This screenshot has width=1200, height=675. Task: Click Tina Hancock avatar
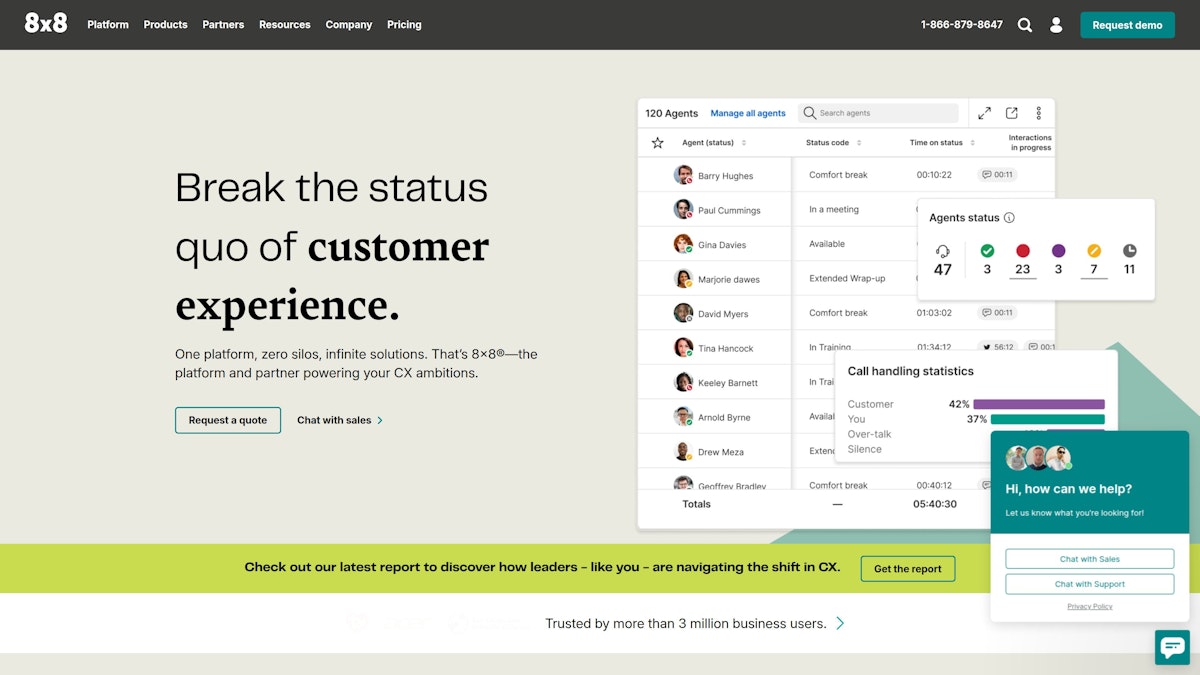tap(683, 348)
